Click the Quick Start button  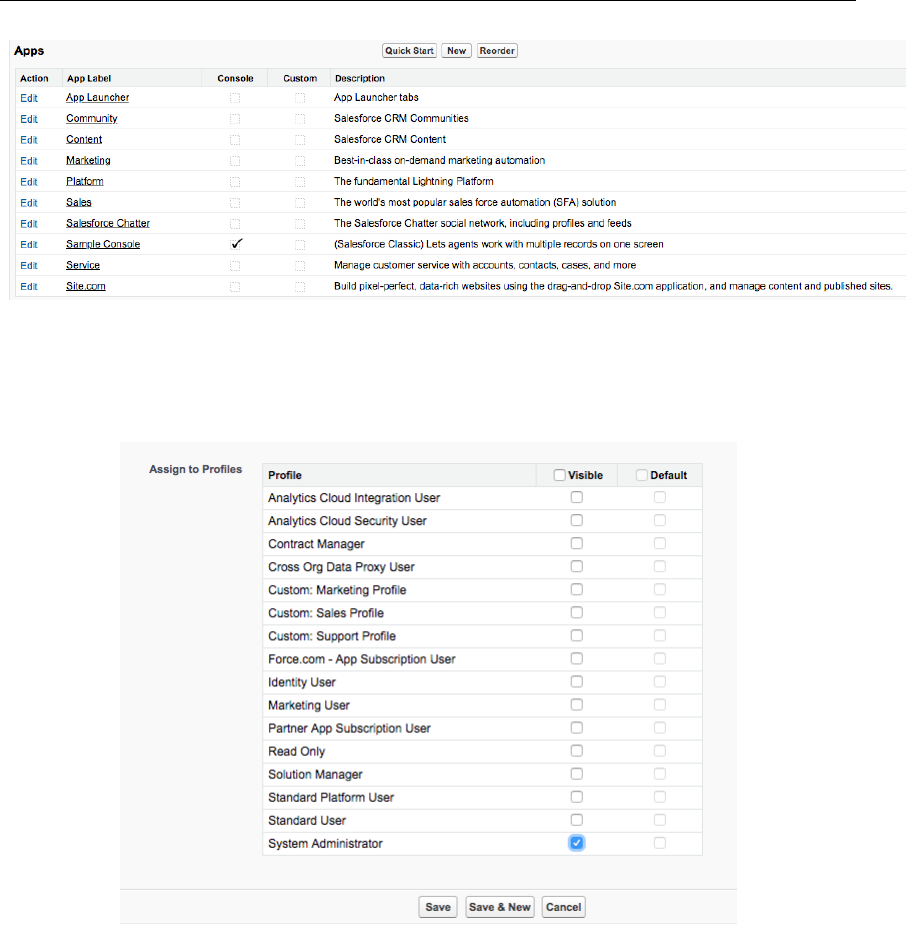[x=409, y=51]
